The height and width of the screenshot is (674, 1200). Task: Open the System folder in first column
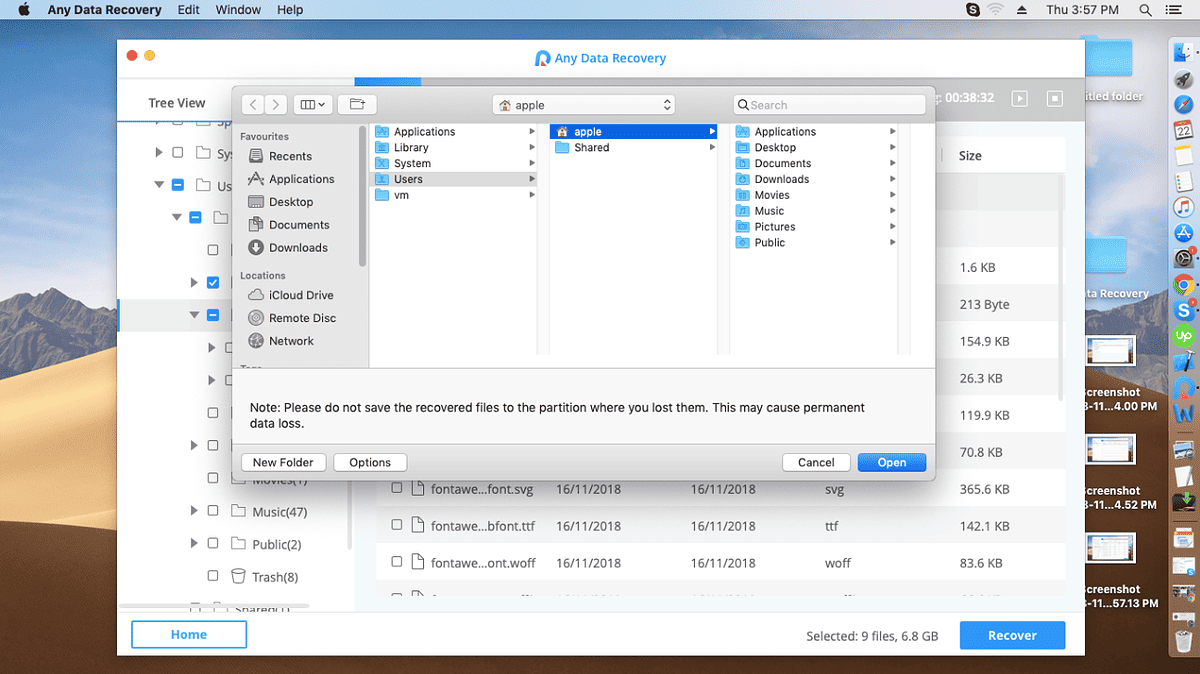[x=455, y=163]
